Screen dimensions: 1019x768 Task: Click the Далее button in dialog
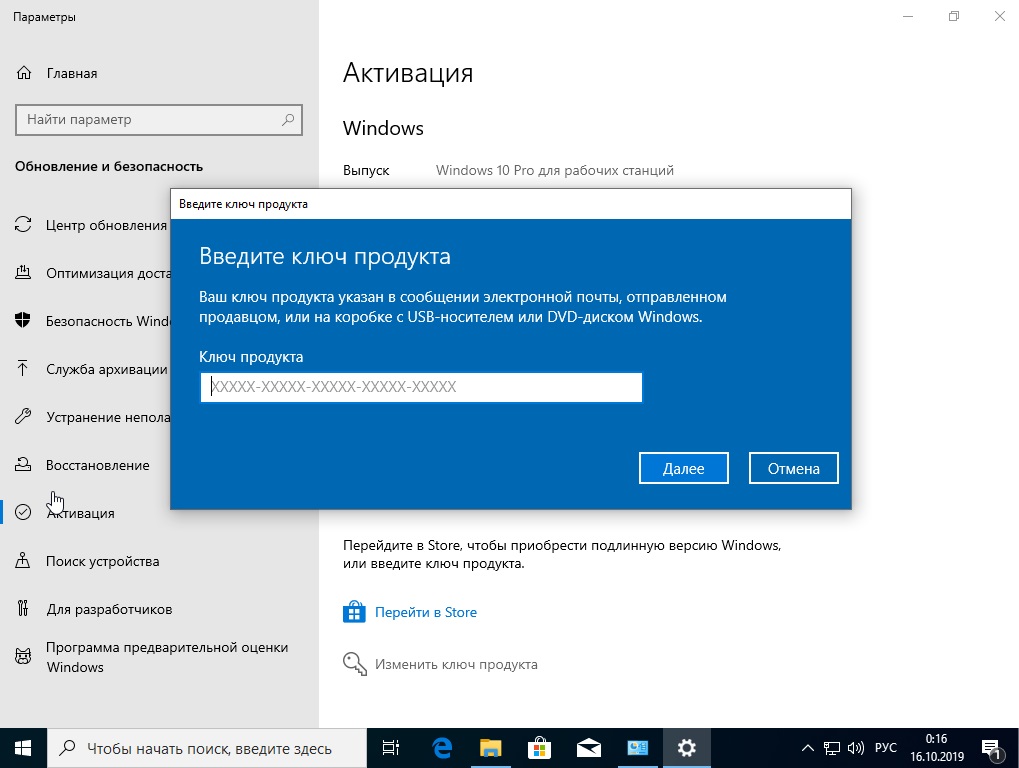pyautogui.click(x=684, y=468)
